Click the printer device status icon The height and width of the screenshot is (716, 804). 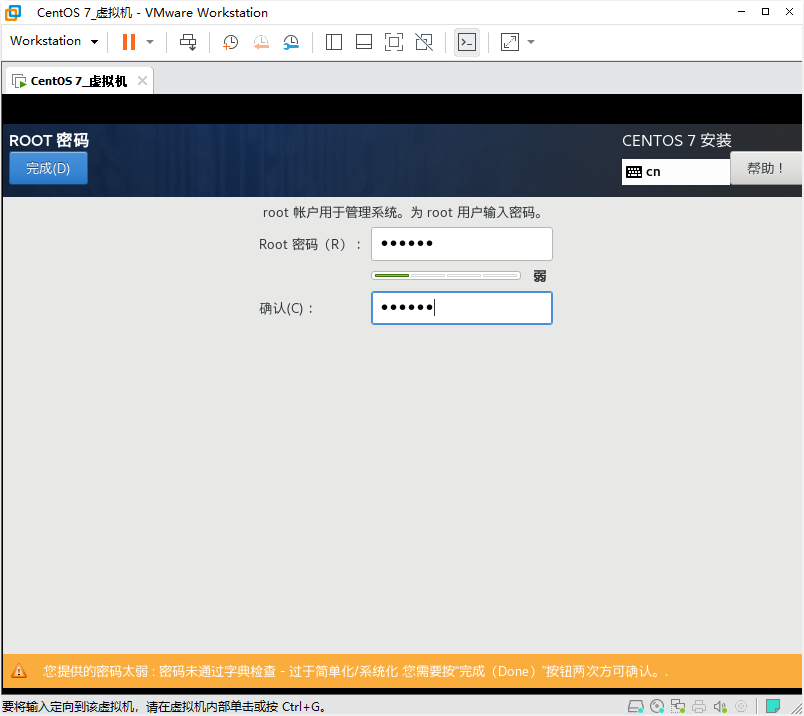(699, 706)
